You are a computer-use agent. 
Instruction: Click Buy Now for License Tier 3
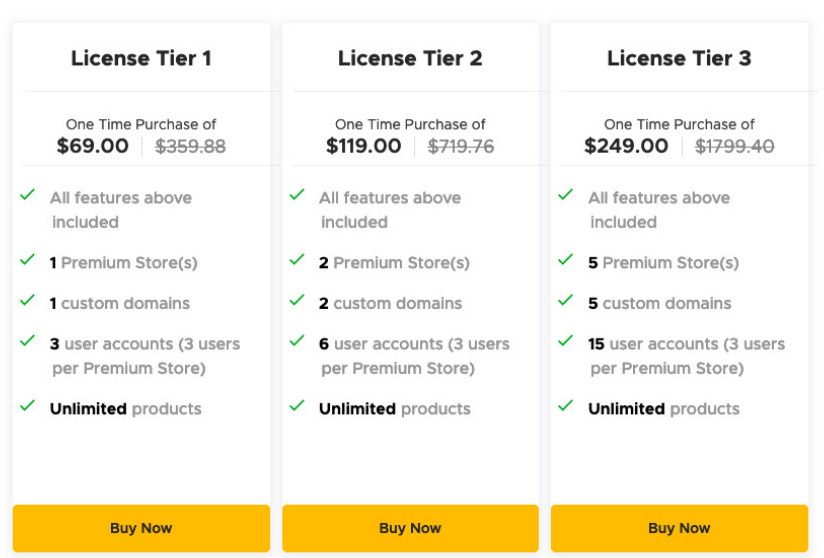tap(679, 528)
